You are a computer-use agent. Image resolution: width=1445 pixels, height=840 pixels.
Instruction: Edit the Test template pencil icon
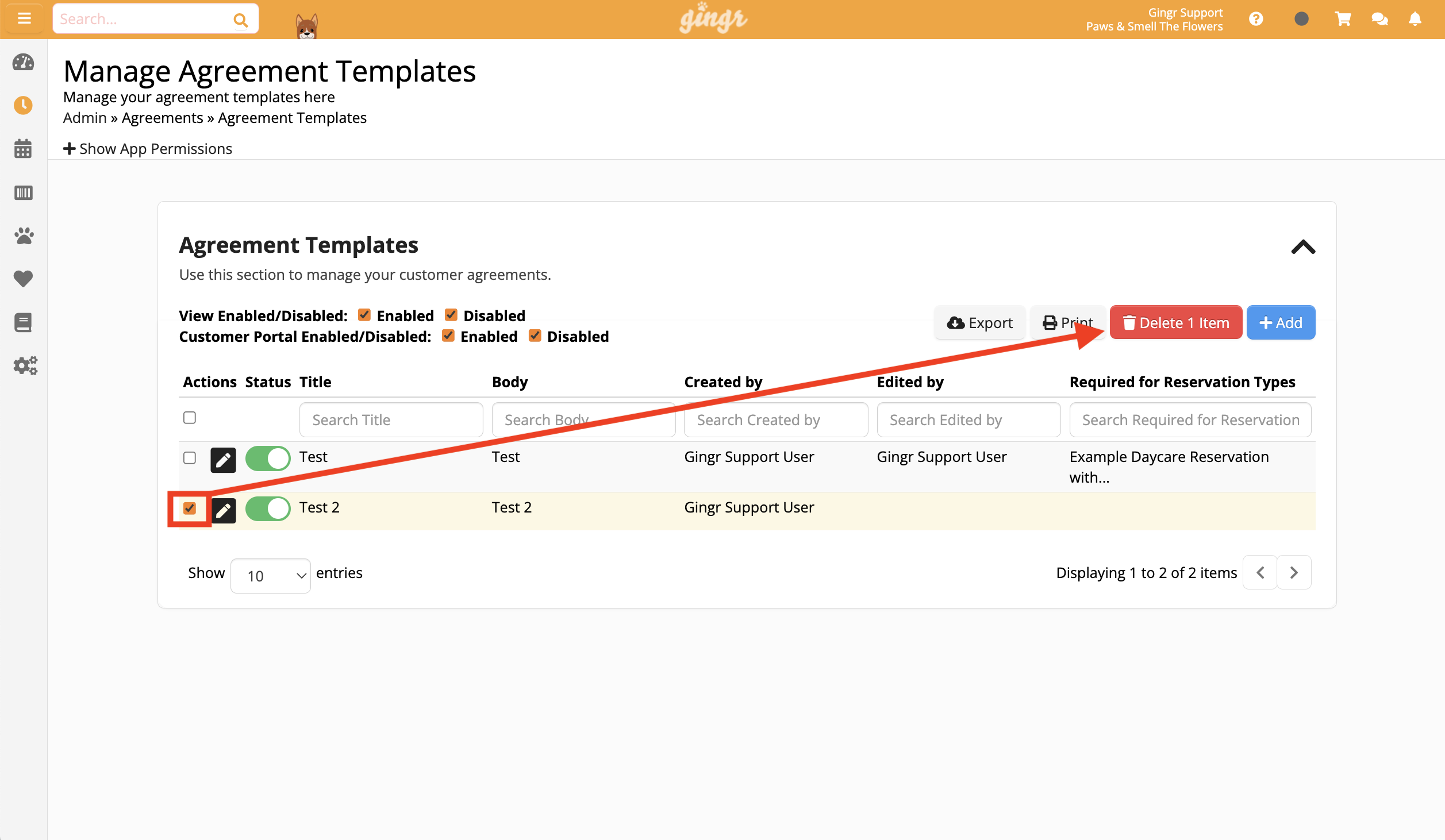tap(223, 460)
